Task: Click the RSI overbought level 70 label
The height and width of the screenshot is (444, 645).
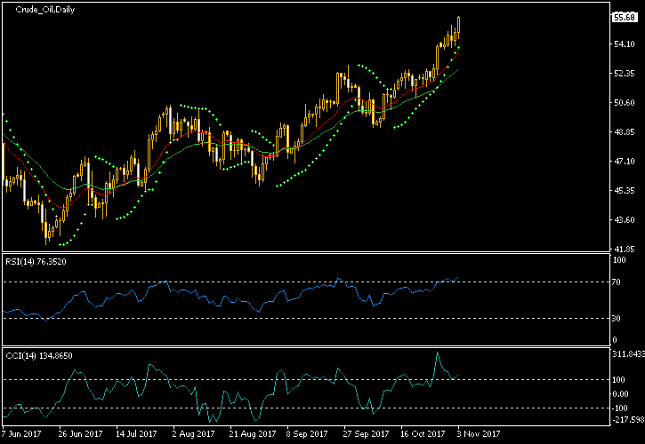Action: [616, 282]
